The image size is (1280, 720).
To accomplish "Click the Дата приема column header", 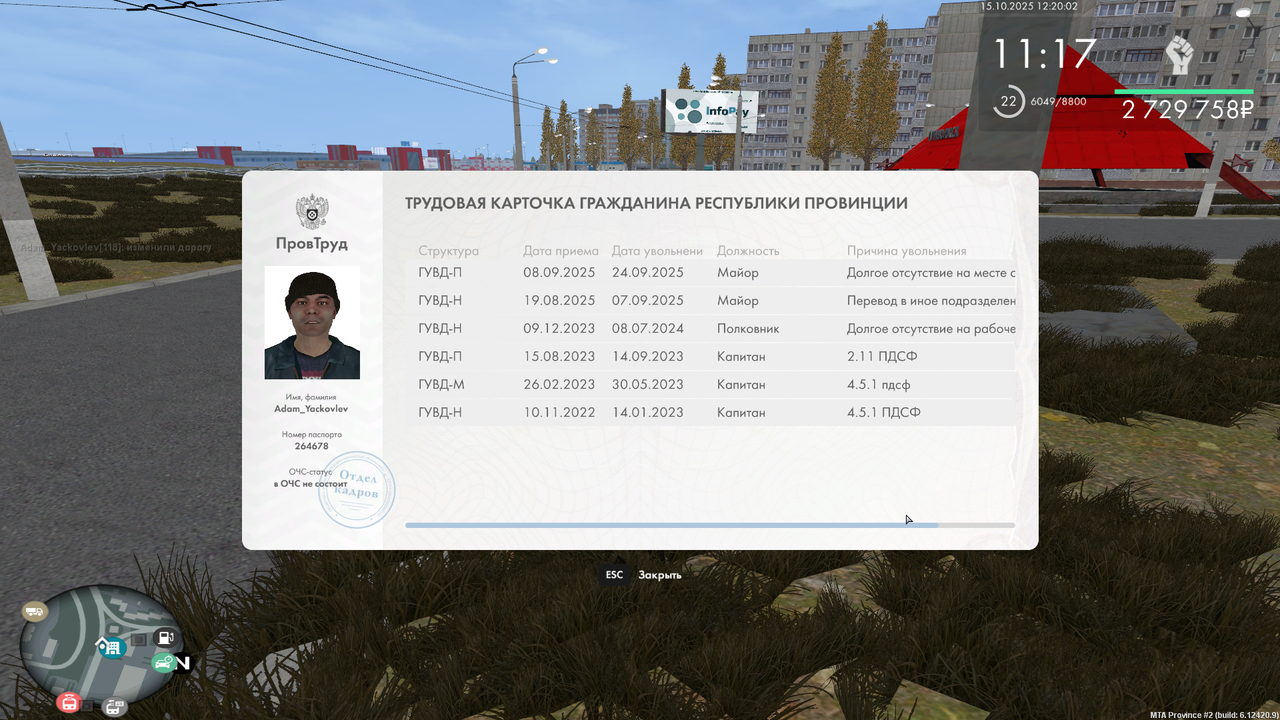I will point(561,251).
